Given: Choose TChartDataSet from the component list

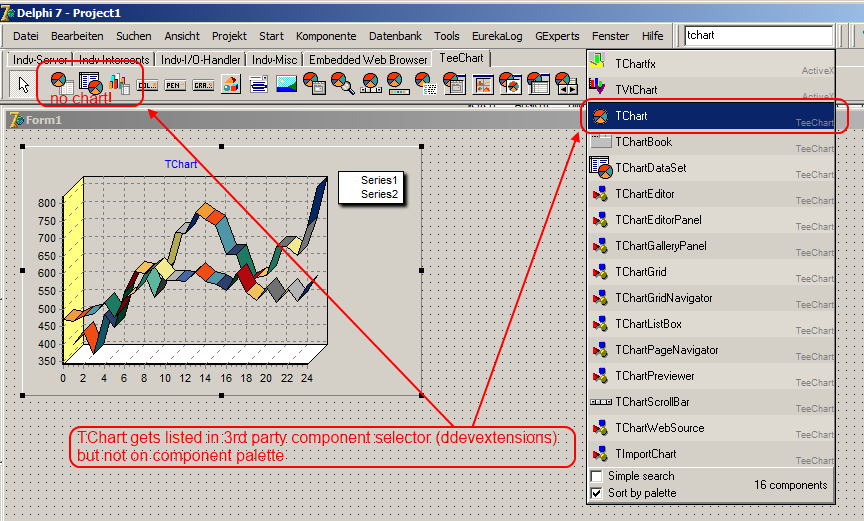Looking at the screenshot, I should point(711,168).
